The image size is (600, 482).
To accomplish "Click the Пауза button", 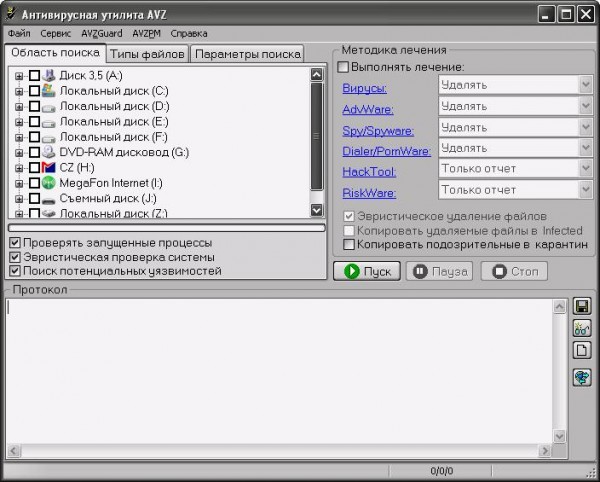I will pos(439,271).
